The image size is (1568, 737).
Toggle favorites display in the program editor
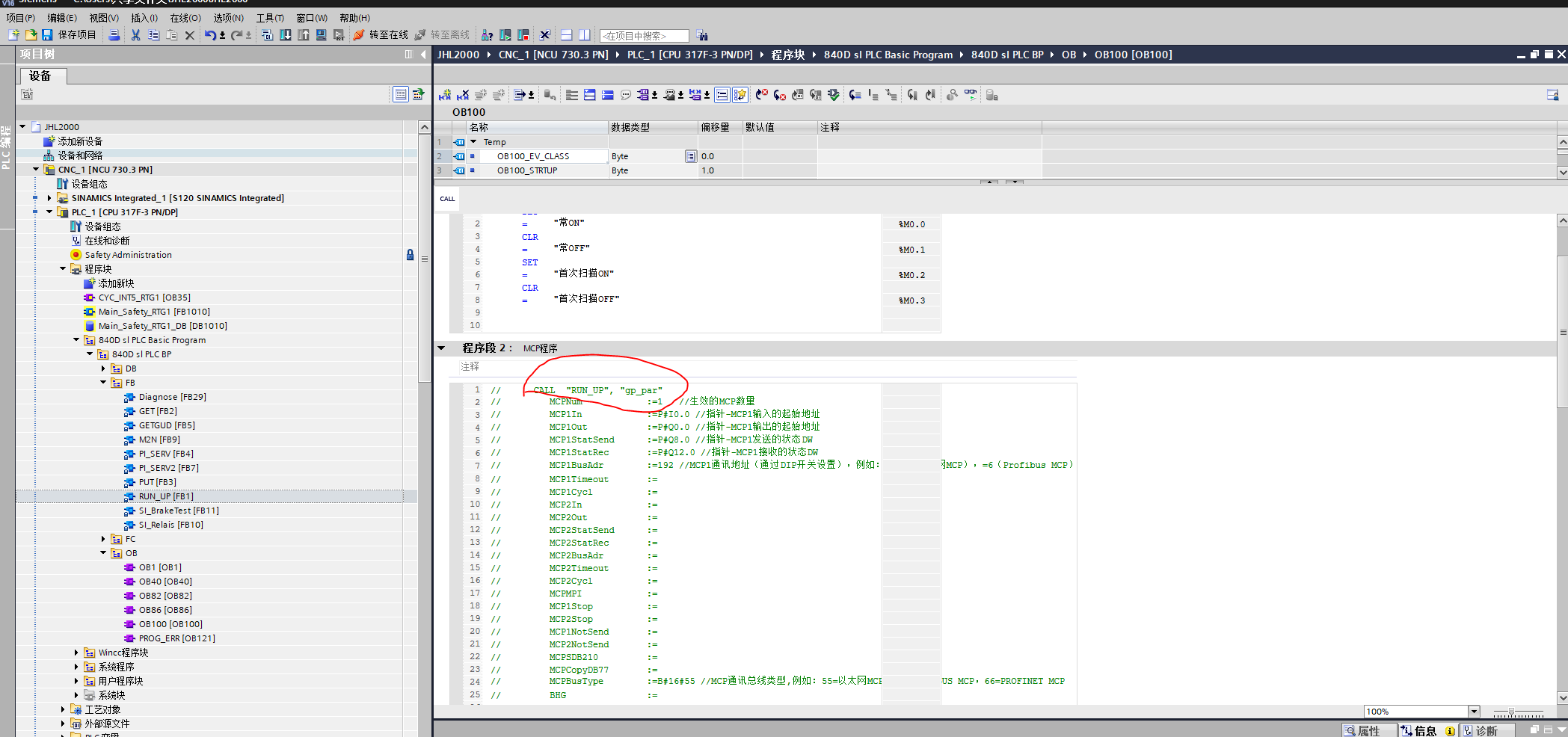(739, 94)
